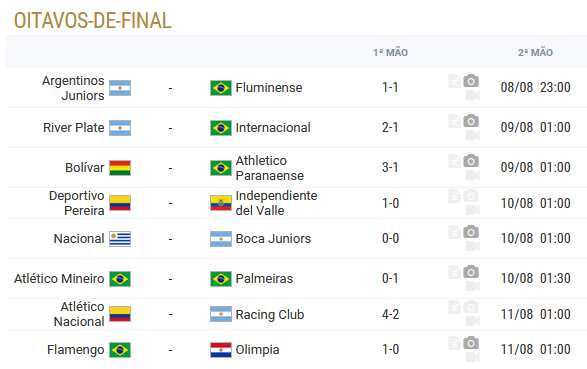
Task: Click camera icon for Flamengo vs Olimpia
Action: tap(471, 343)
